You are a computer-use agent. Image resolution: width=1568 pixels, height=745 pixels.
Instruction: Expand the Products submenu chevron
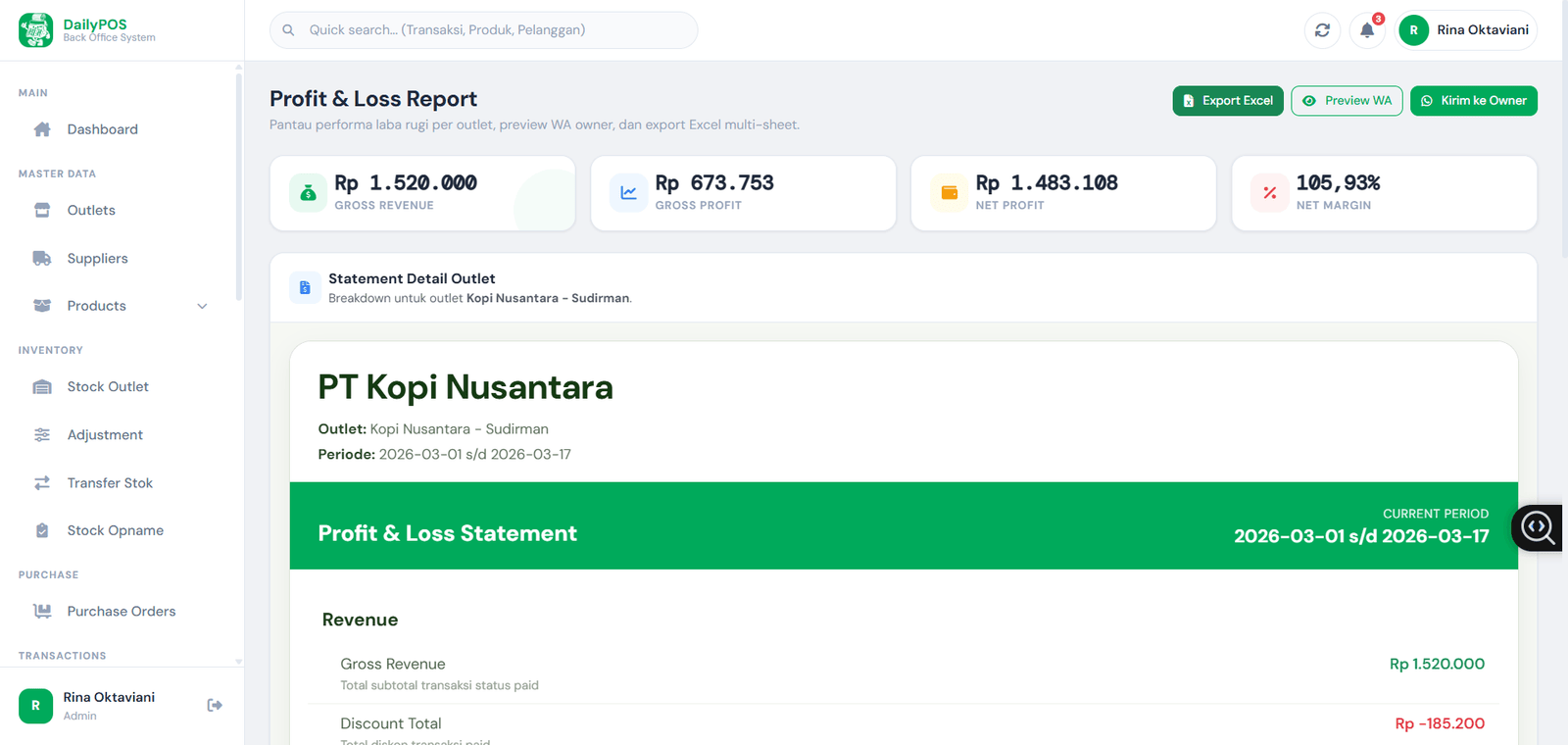203,306
